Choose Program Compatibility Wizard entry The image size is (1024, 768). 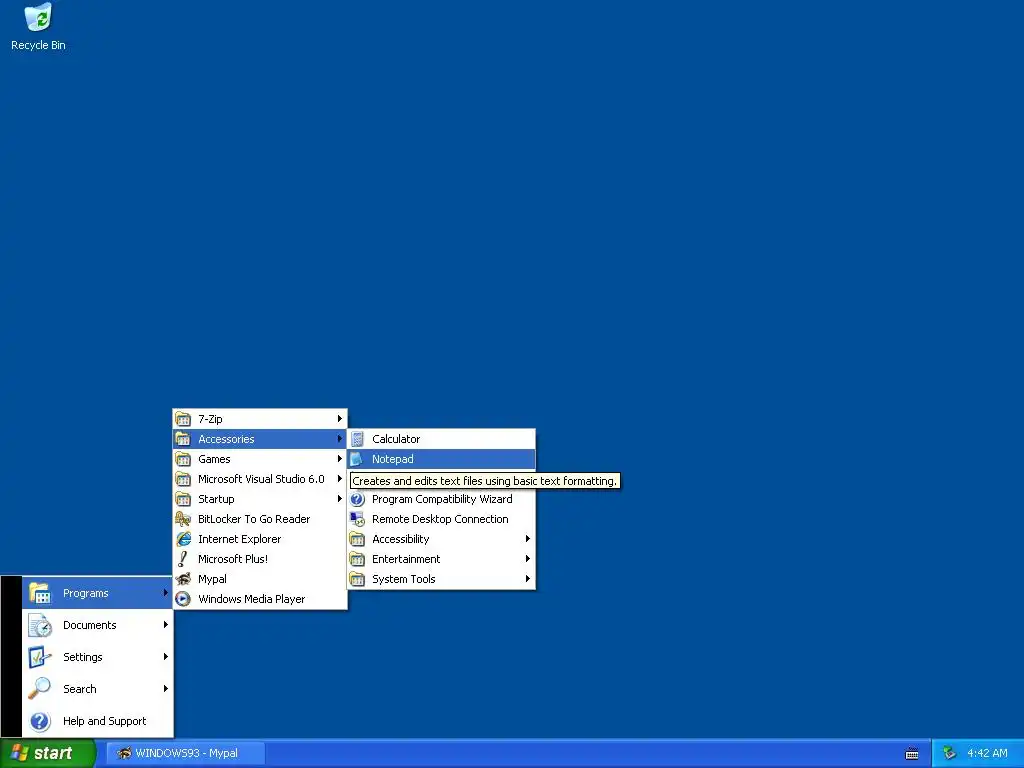click(x=441, y=499)
